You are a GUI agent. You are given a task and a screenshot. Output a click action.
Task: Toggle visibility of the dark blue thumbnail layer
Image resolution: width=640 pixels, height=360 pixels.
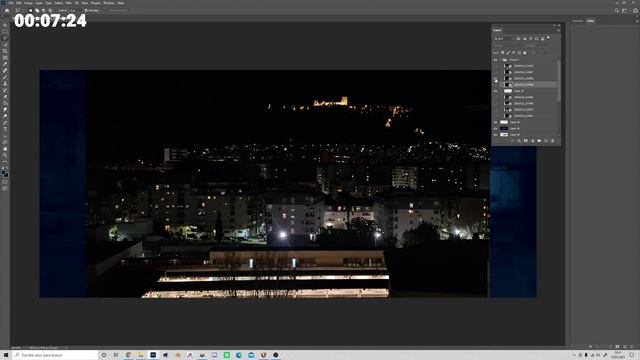(x=496, y=128)
